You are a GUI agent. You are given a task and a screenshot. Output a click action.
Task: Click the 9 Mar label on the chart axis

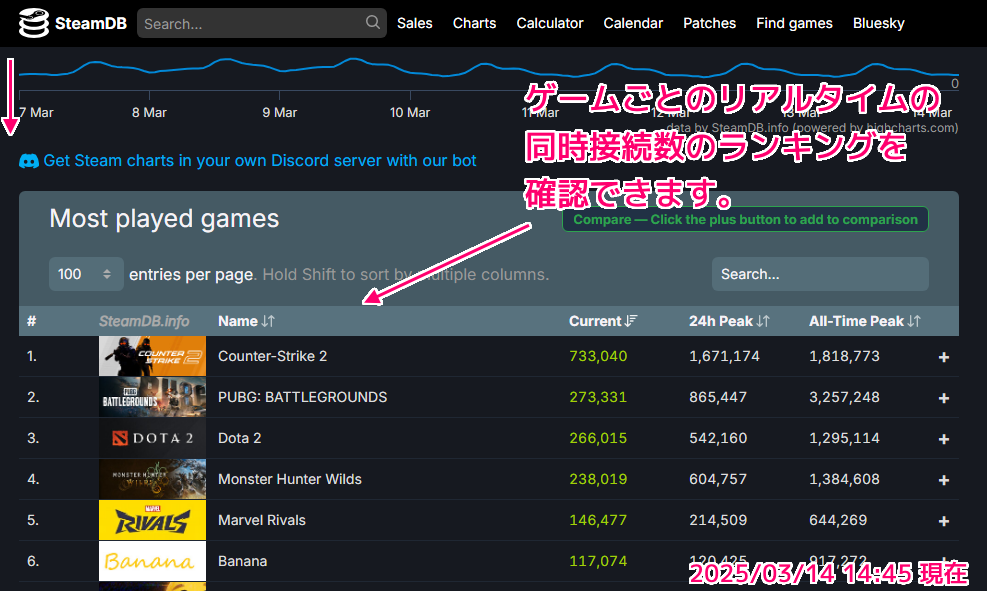tap(279, 113)
